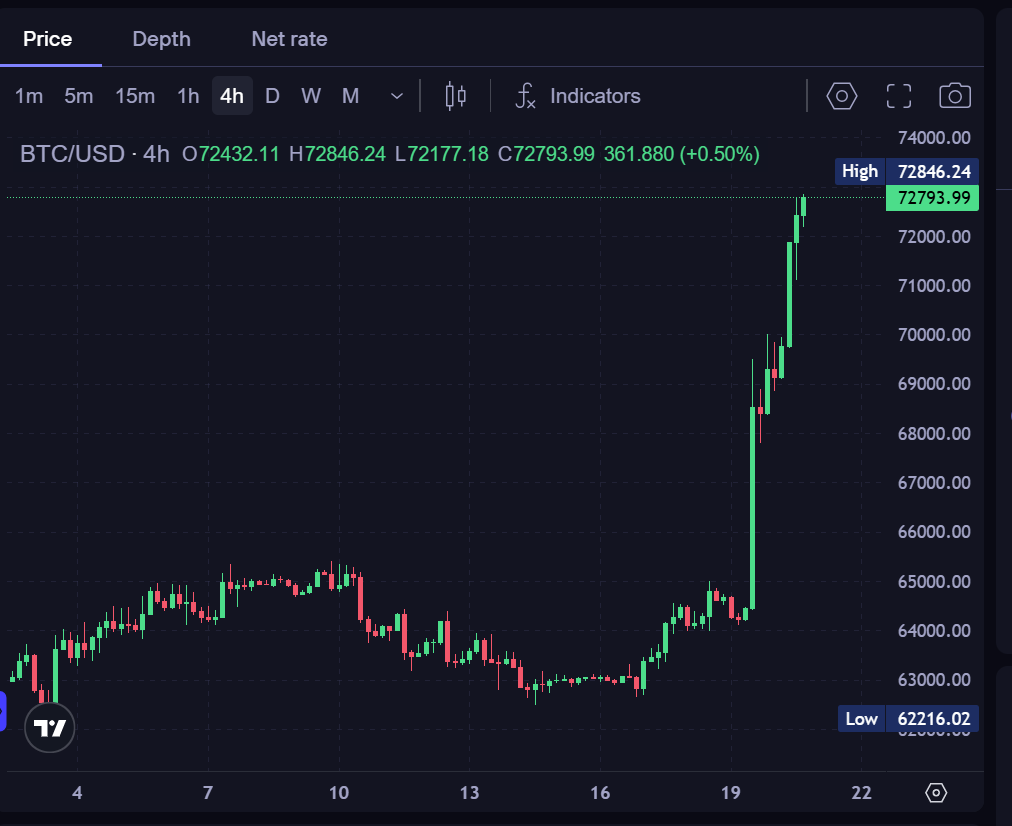The image size is (1012, 826).
Task: Click the 72793.99 current price label
Action: coord(932,197)
